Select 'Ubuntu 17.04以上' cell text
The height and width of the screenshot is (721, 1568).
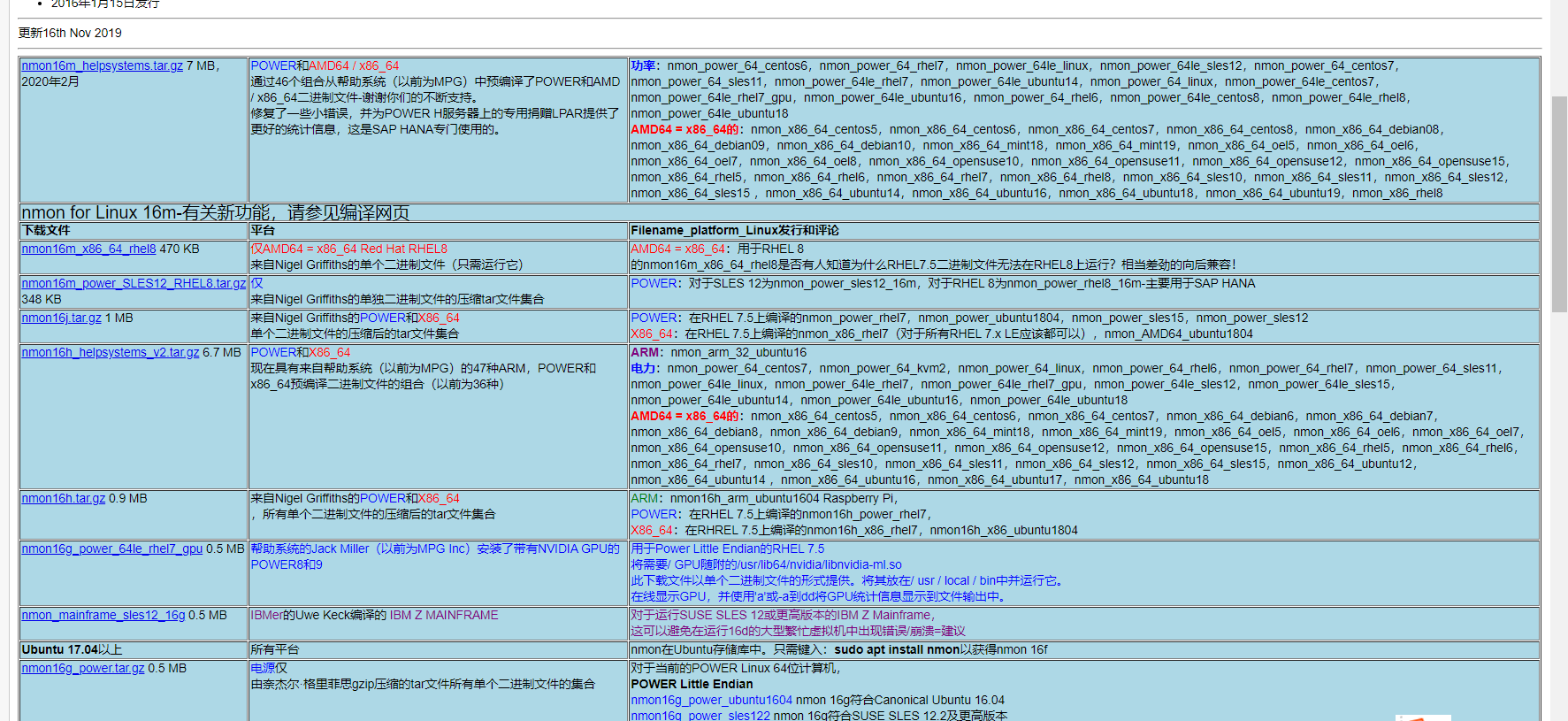click(x=72, y=649)
